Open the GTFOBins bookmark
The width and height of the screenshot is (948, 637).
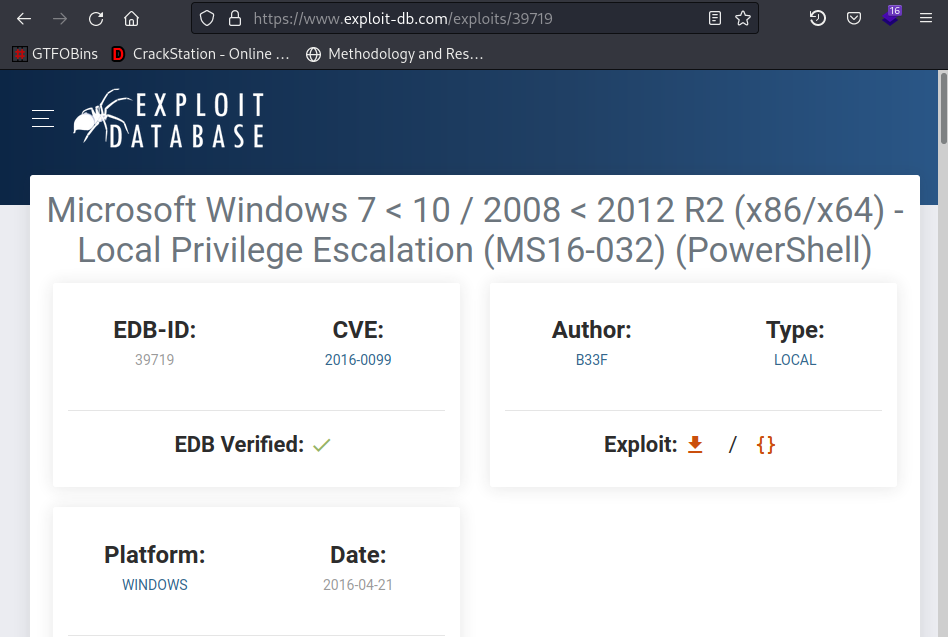pos(56,54)
